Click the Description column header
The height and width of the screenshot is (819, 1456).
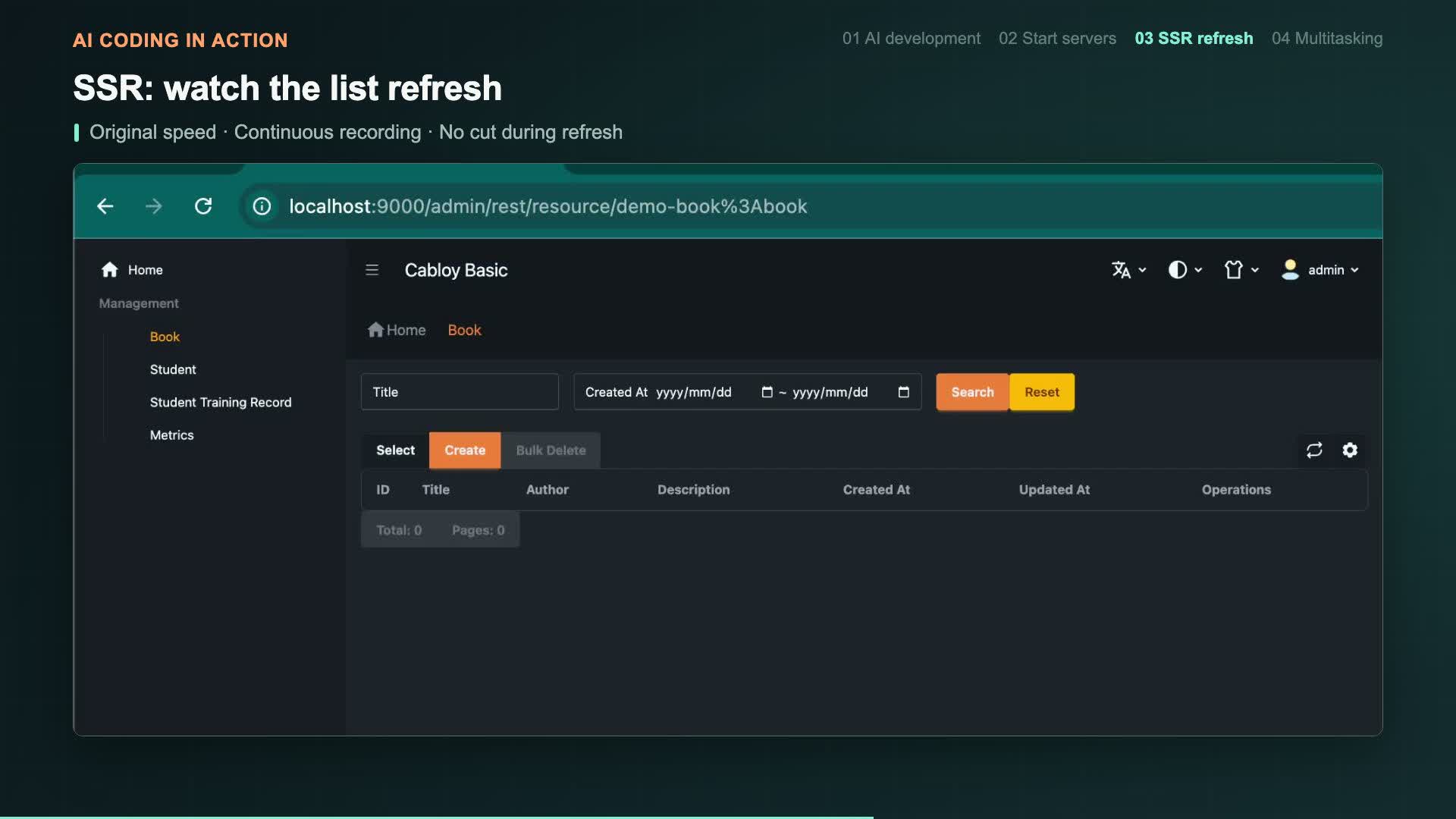693,490
